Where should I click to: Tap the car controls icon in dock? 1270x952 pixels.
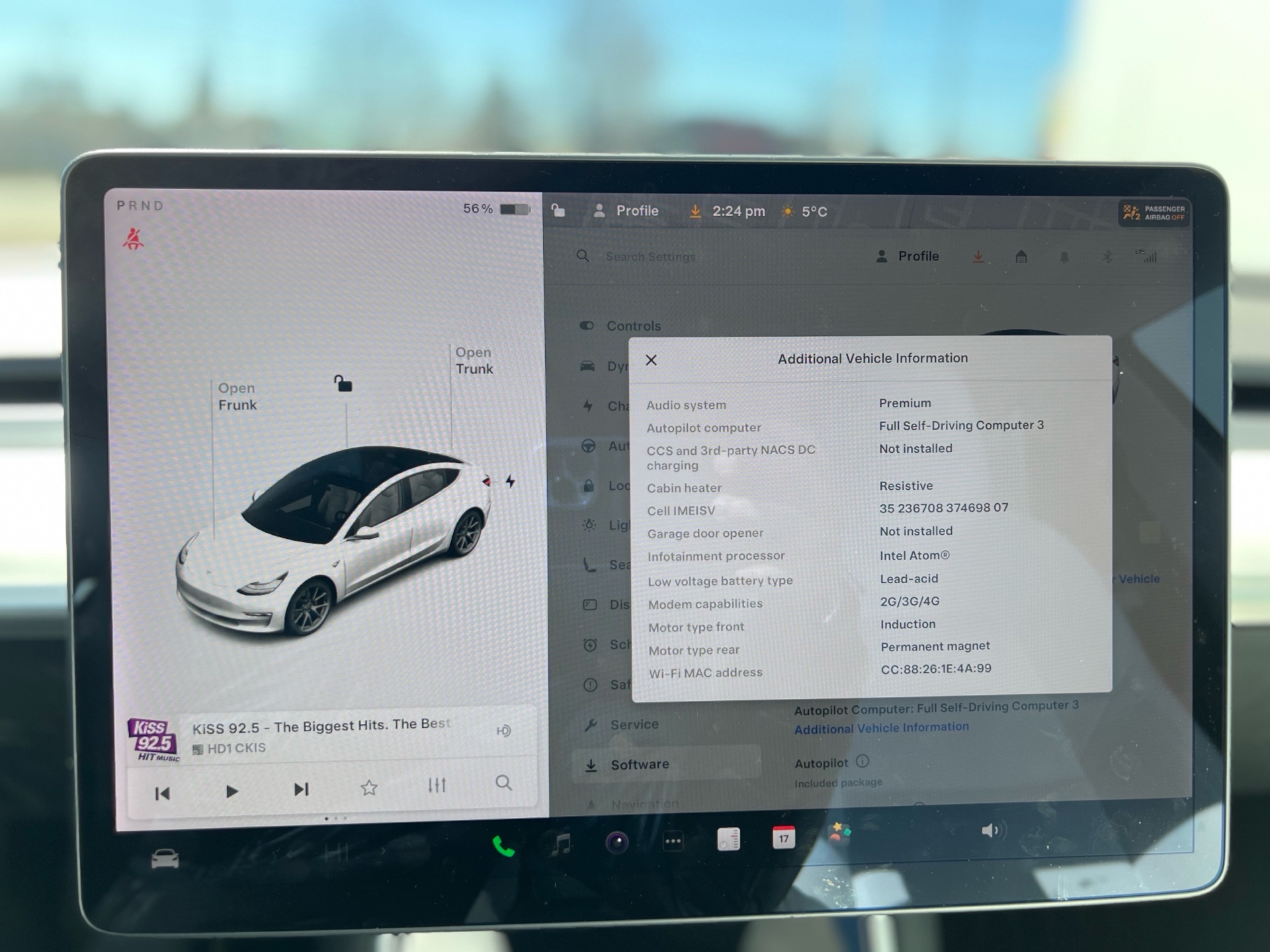pyautogui.click(x=165, y=859)
